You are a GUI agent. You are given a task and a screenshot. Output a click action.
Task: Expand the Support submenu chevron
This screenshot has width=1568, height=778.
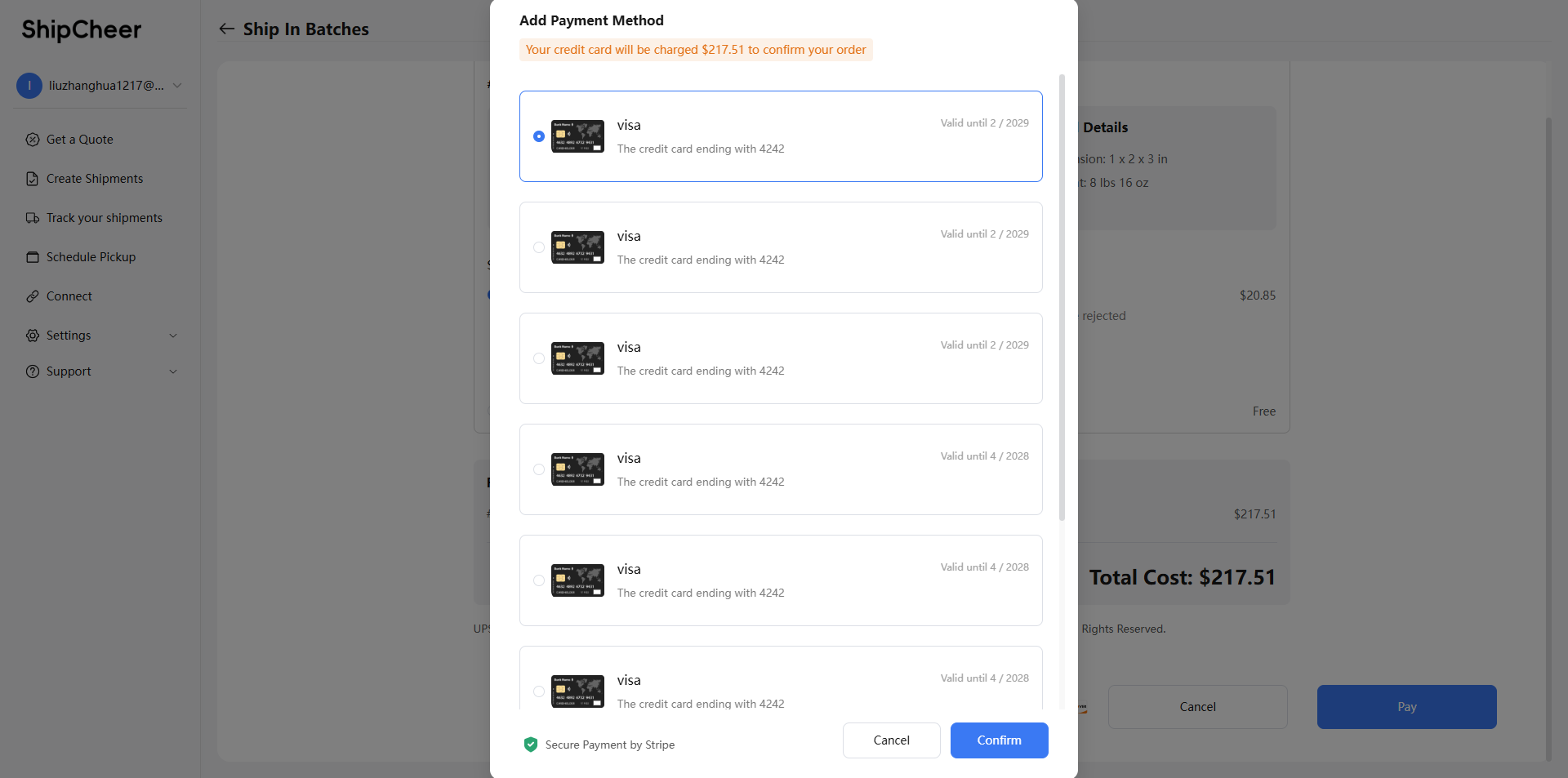click(x=173, y=371)
